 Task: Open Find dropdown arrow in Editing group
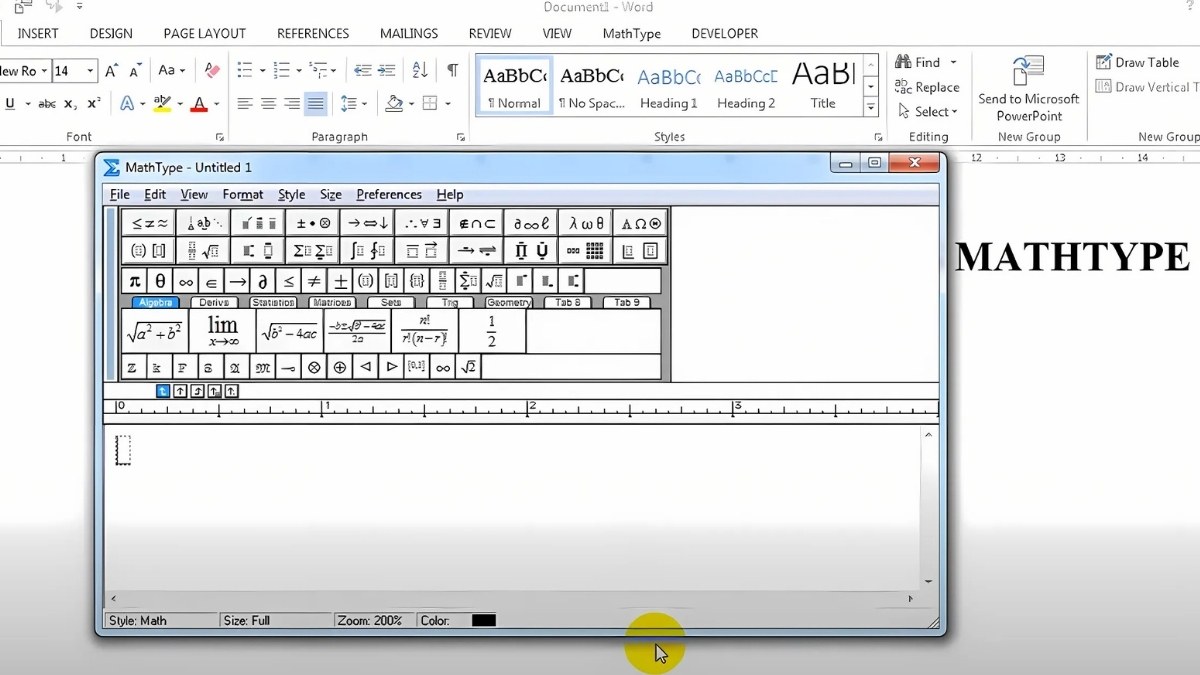click(x=953, y=62)
